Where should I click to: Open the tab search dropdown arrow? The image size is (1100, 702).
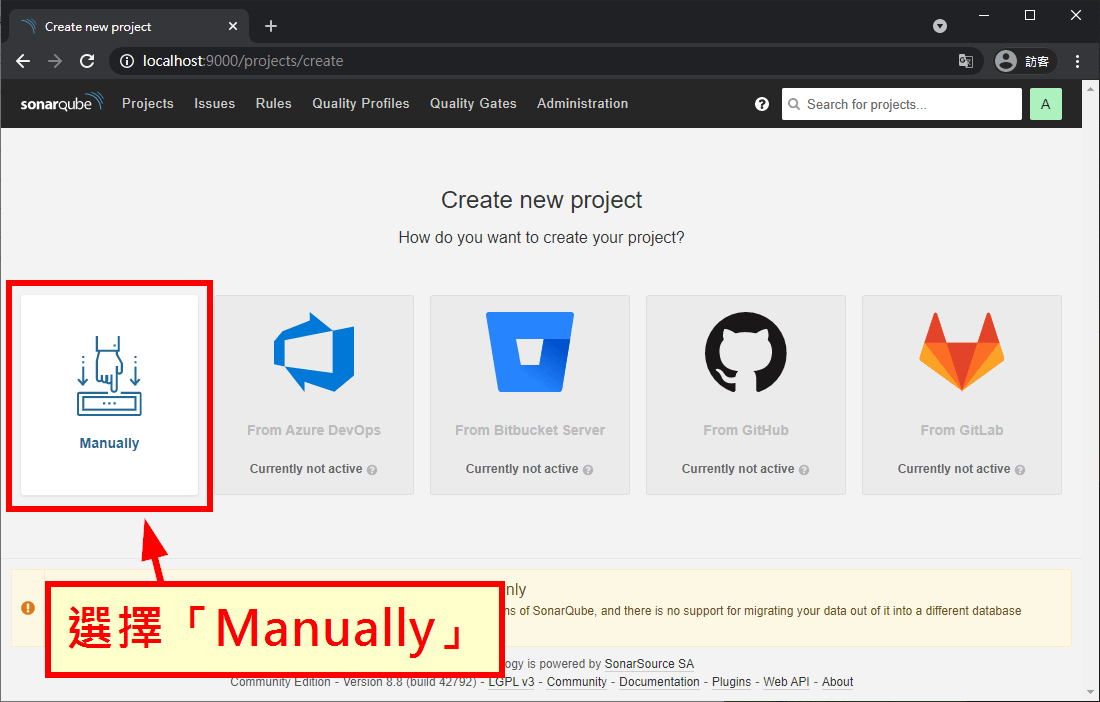[x=940, y=27]
